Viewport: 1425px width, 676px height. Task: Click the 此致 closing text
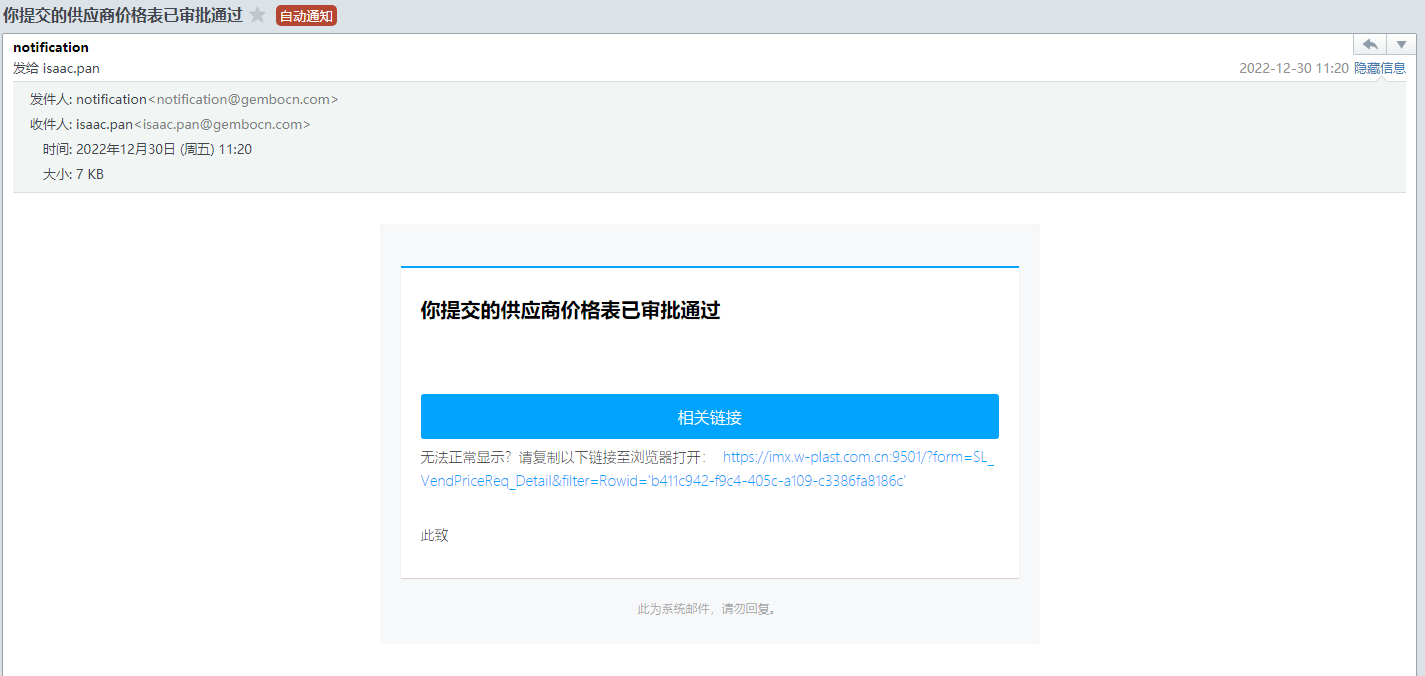pos(435,535)
